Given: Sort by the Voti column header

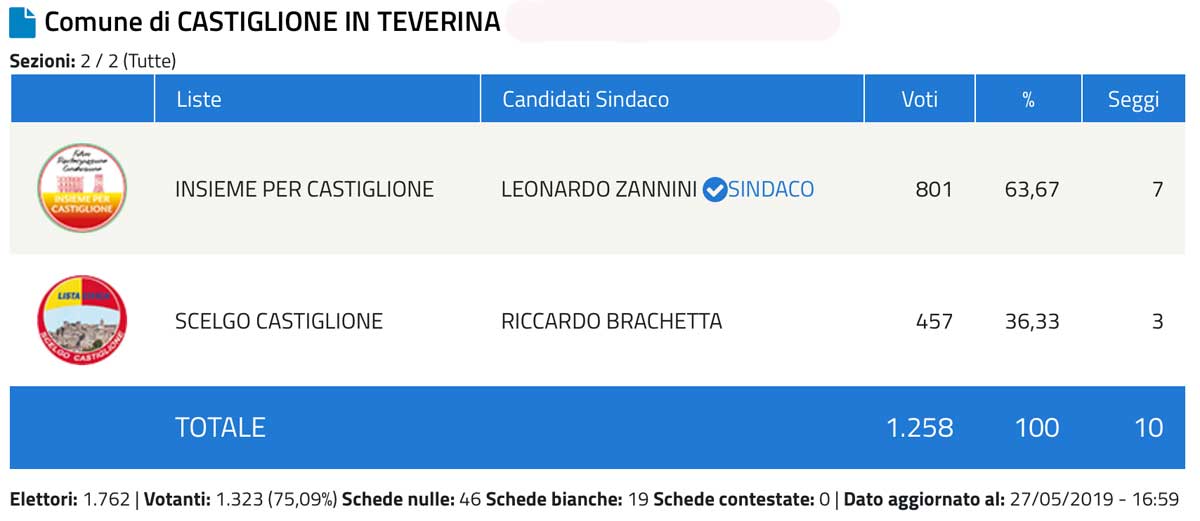Looking at the screenshot, I should 920,99.
